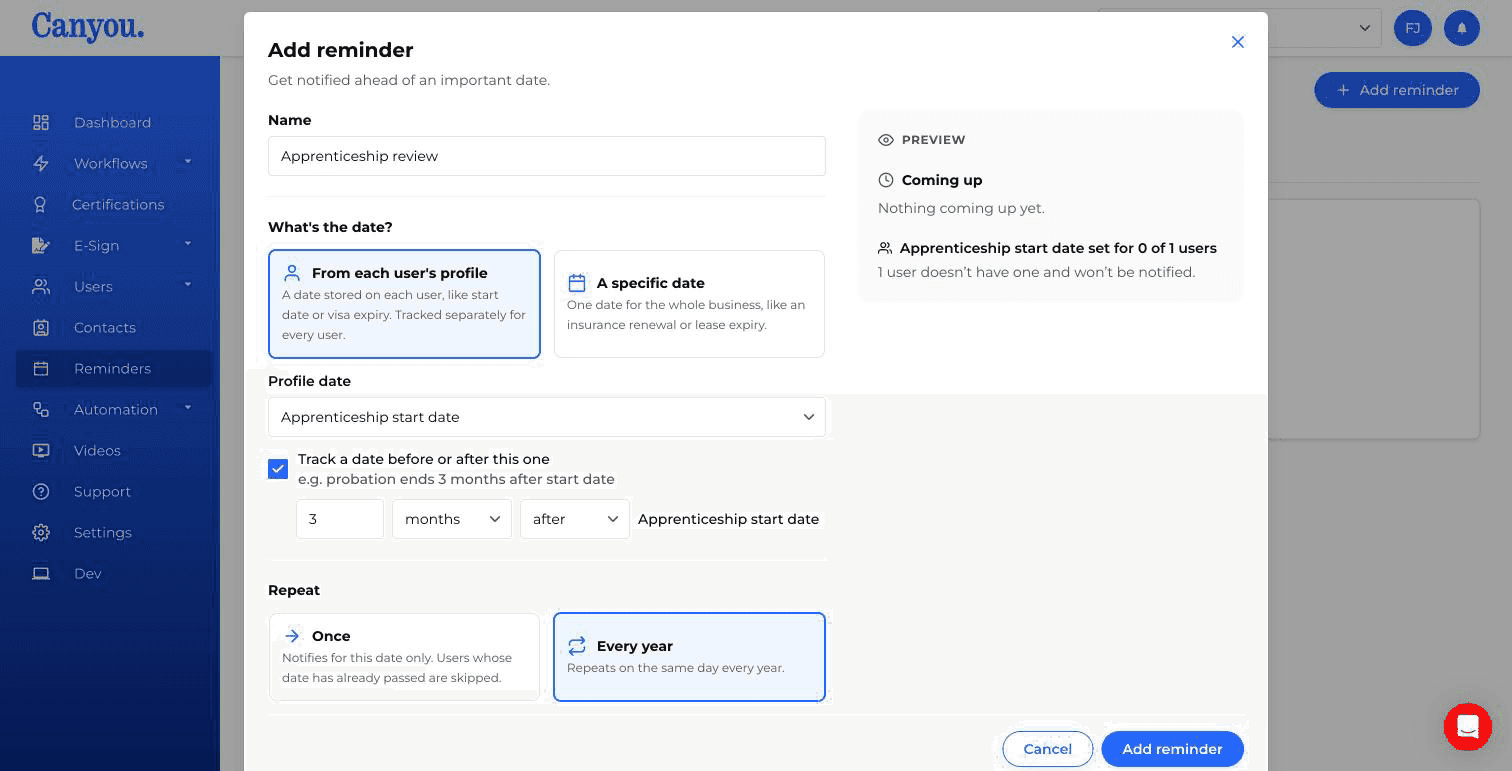
Task: Close the Add reminder dialog with X
Action: tap(1238, 42)
